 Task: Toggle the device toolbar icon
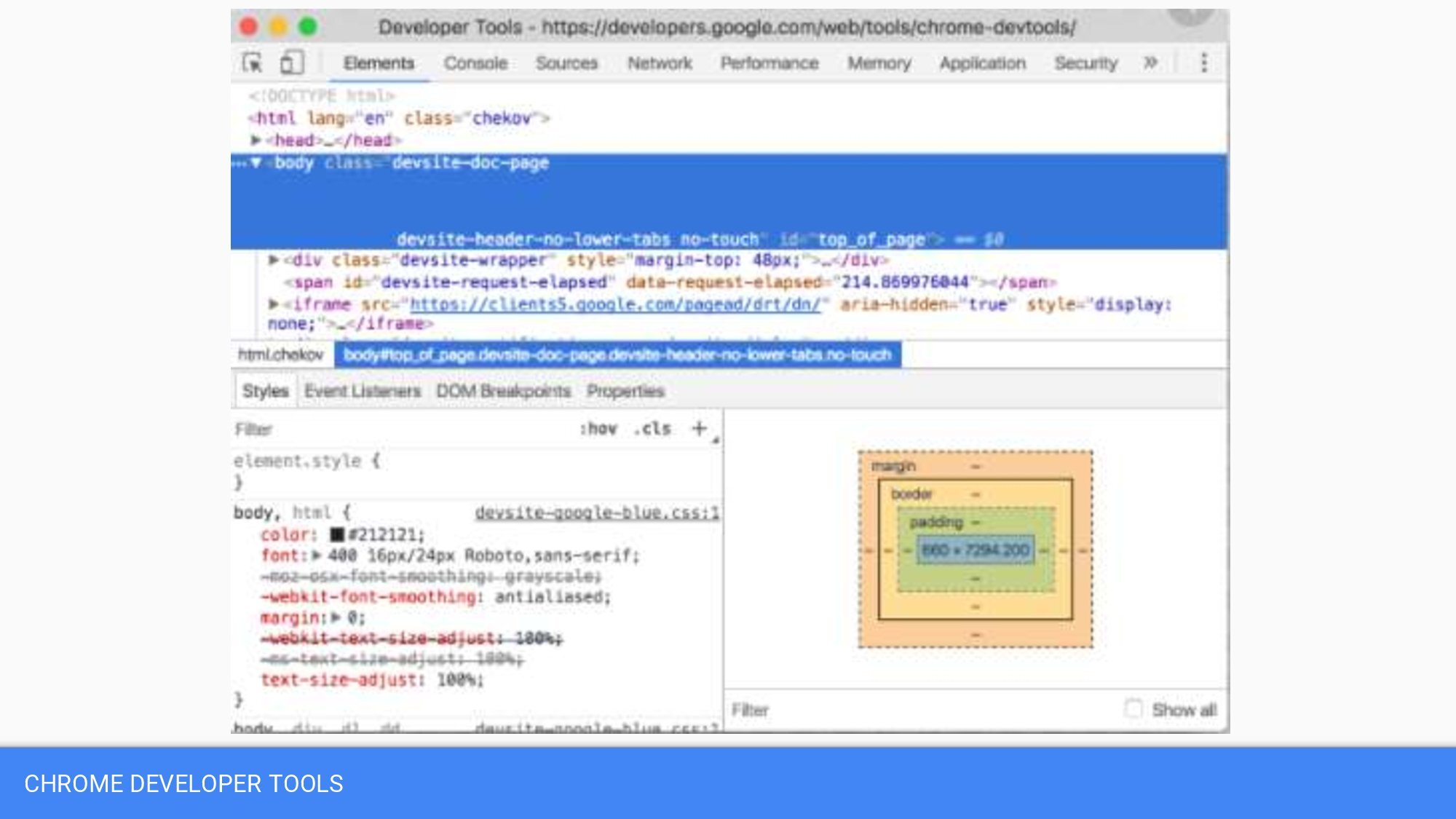tap(291, 63)
